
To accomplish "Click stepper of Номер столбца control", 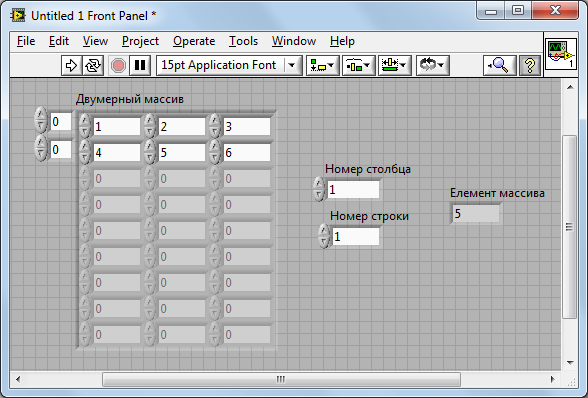I will click(x=319, y=189).
